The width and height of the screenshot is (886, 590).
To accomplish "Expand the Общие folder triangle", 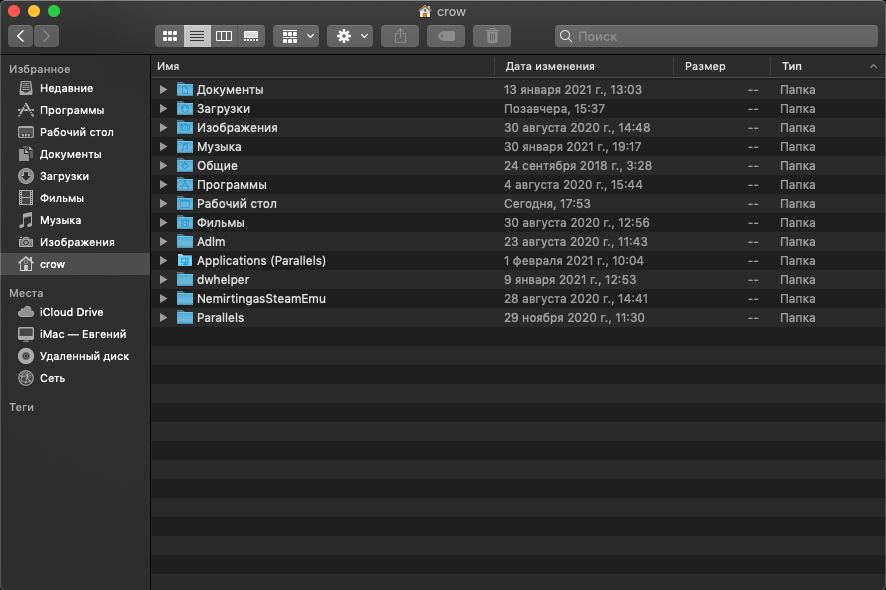I will 163,166.
